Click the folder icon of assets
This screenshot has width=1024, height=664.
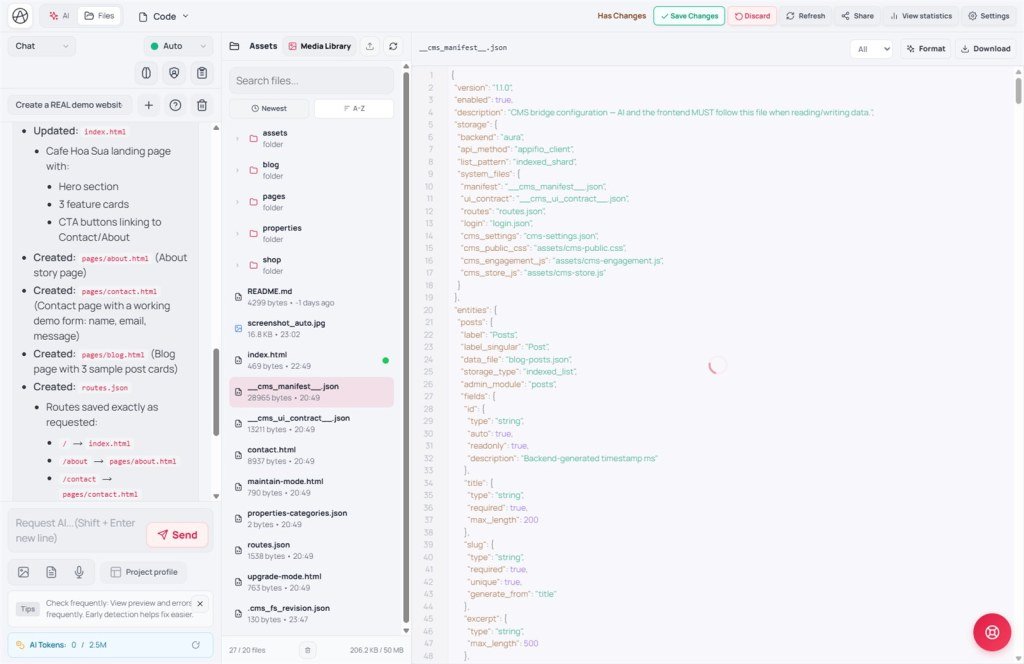[x=253, y=138]
